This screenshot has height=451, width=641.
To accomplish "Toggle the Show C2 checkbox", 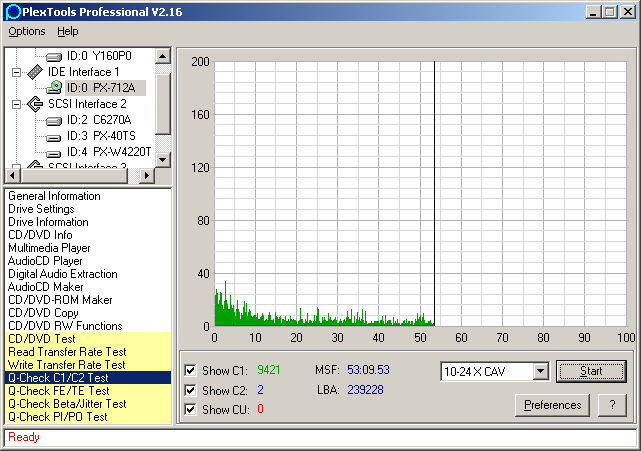I will pyautogui.click(x=190, y=390).
